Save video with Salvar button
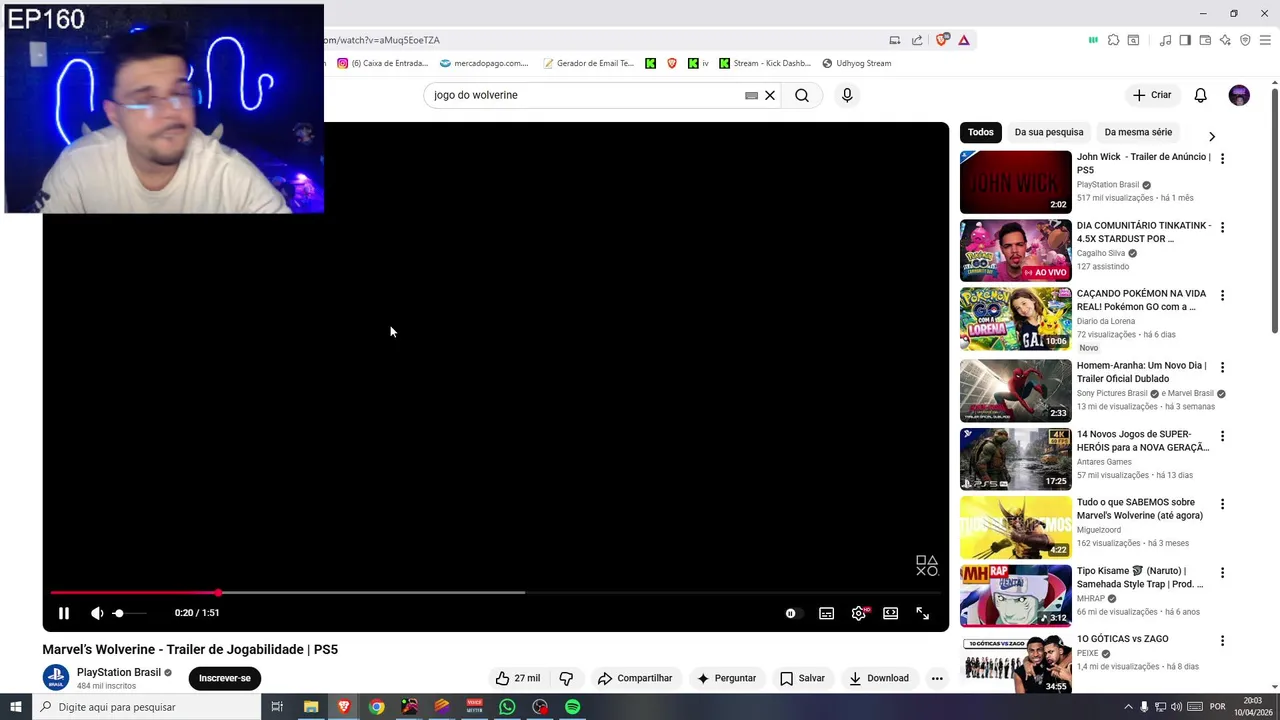Viewport: 1280px width, 720px height. 802,678
